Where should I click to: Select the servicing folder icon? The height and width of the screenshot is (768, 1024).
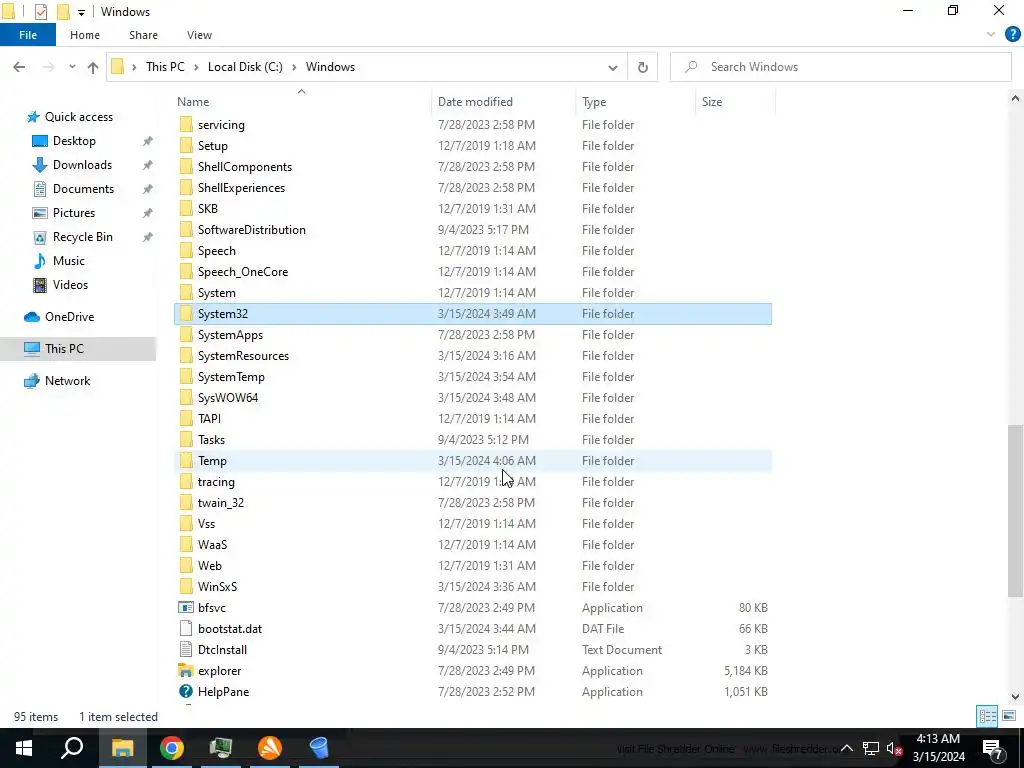pyautogui.click(x=186, y=125)
